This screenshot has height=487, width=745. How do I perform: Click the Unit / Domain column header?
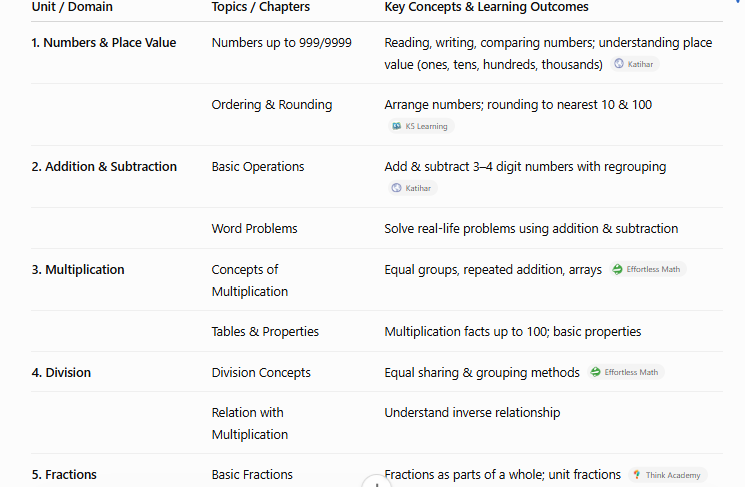click(x=72, y=7)
